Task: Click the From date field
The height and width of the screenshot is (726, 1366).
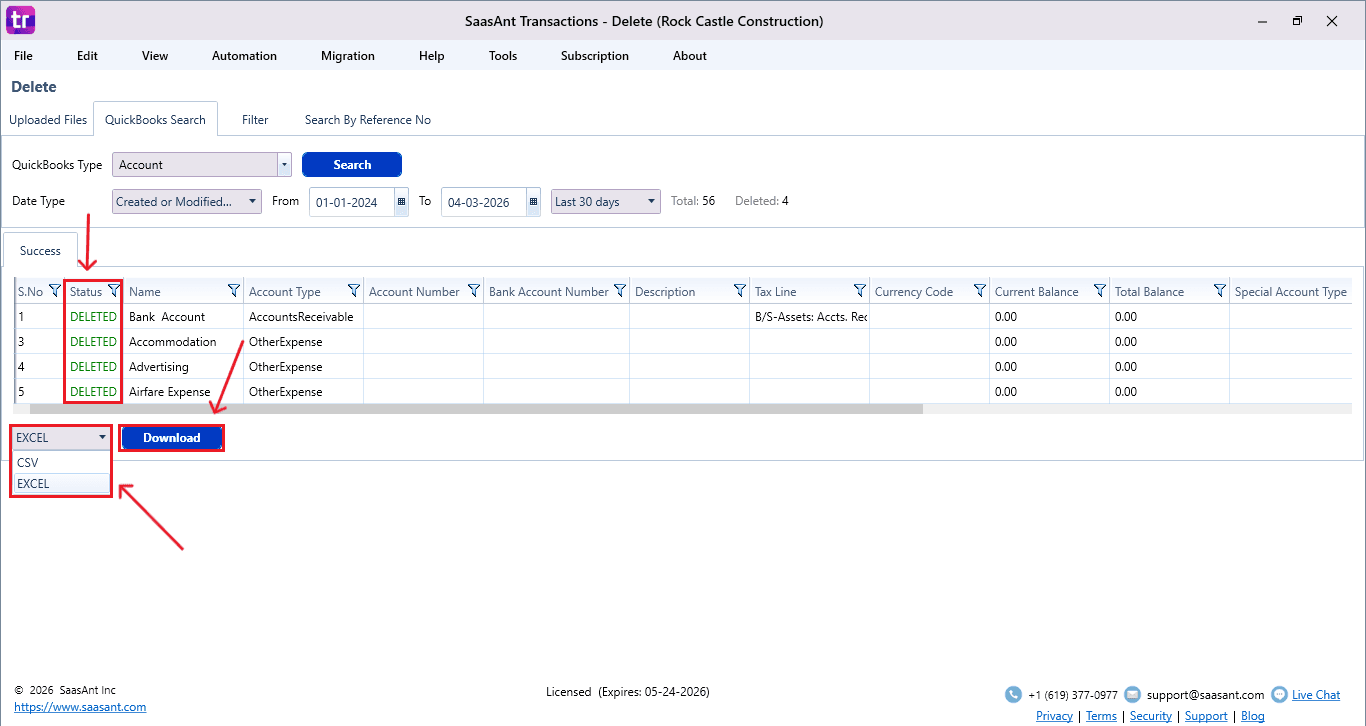Action: 352,202
